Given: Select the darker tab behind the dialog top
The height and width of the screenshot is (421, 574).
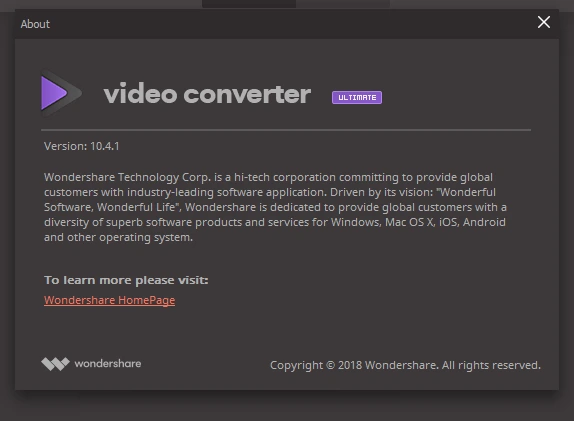Looking at the screenshot, I should [249, 4].
